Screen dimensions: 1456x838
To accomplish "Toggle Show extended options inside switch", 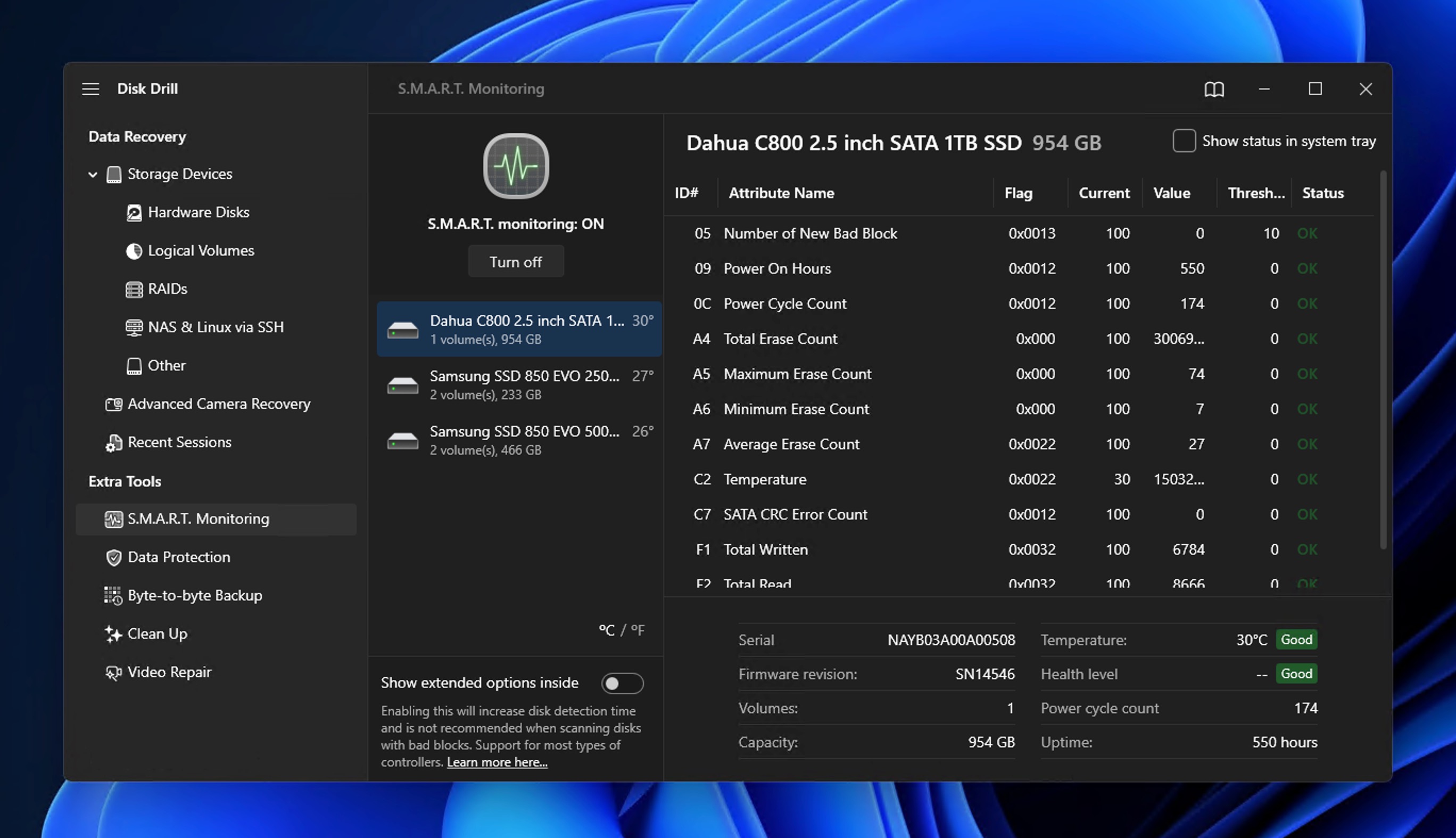I will click(x=622, y=683).
